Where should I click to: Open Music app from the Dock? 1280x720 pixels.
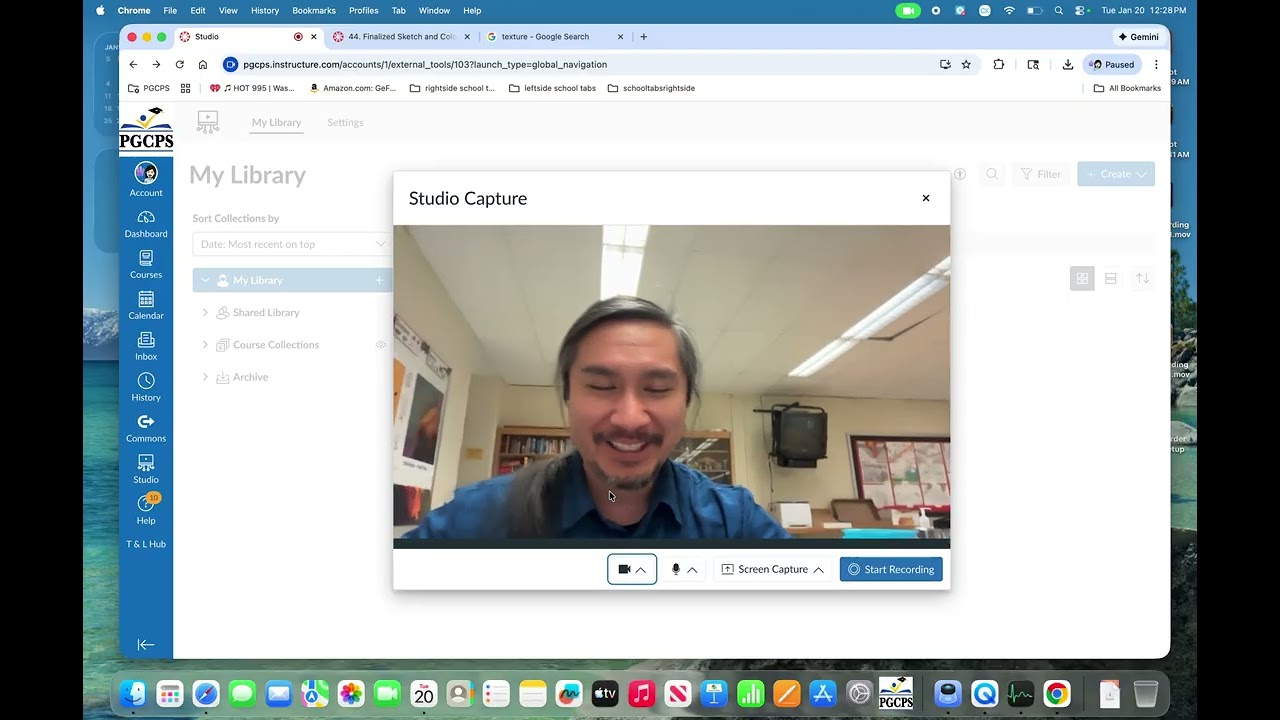(x=641, y=693)
